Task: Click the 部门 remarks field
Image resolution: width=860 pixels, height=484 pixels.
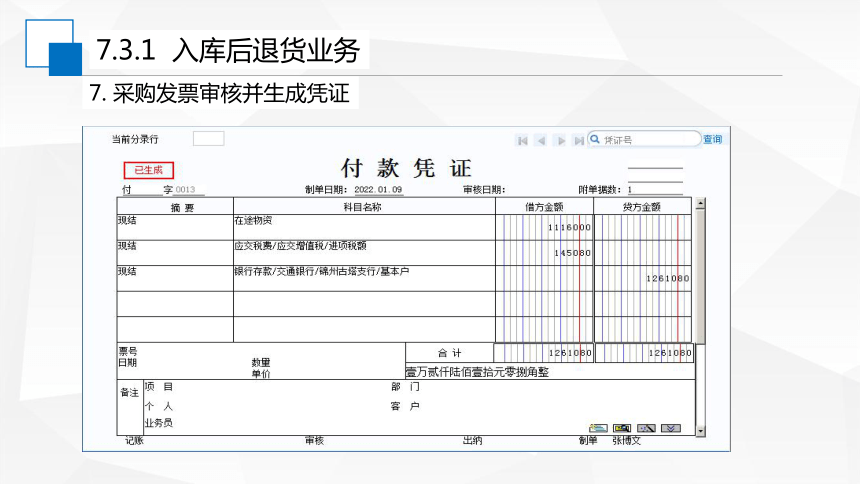Action: 405,386
